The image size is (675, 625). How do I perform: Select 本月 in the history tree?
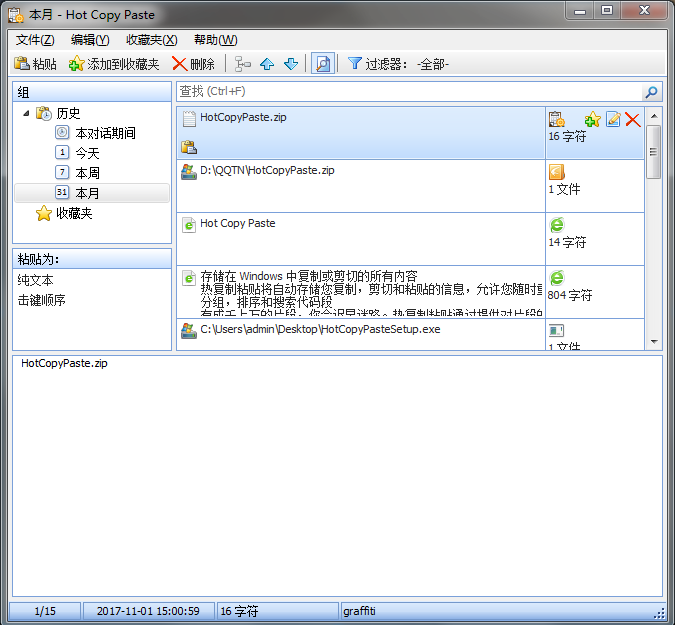[92, 193]
